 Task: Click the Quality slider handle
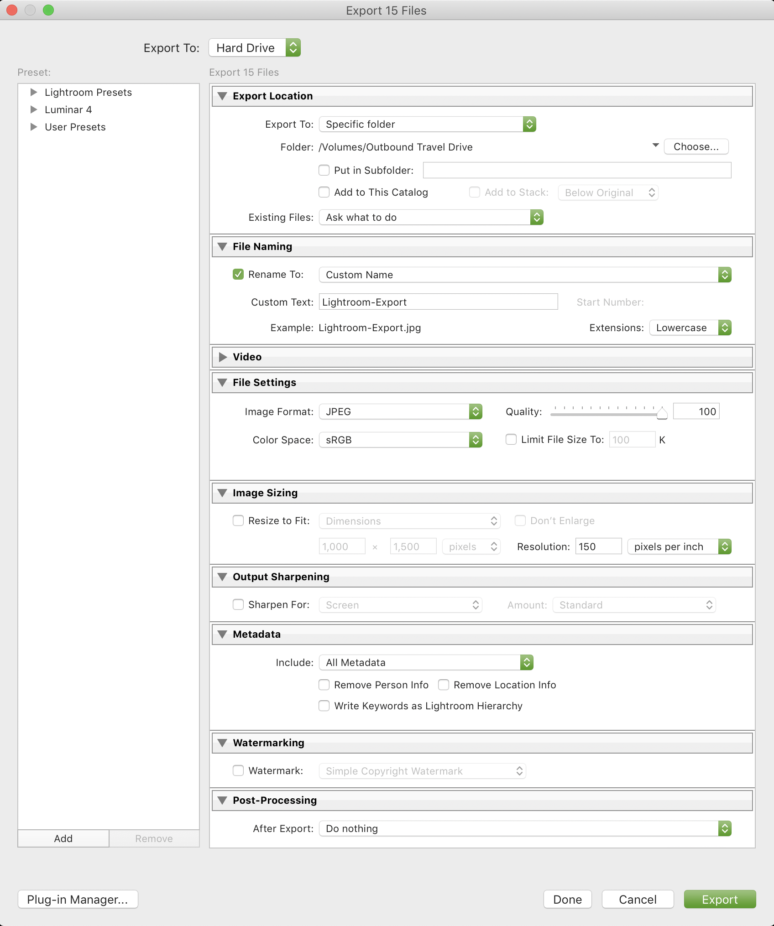coord(661,412)
